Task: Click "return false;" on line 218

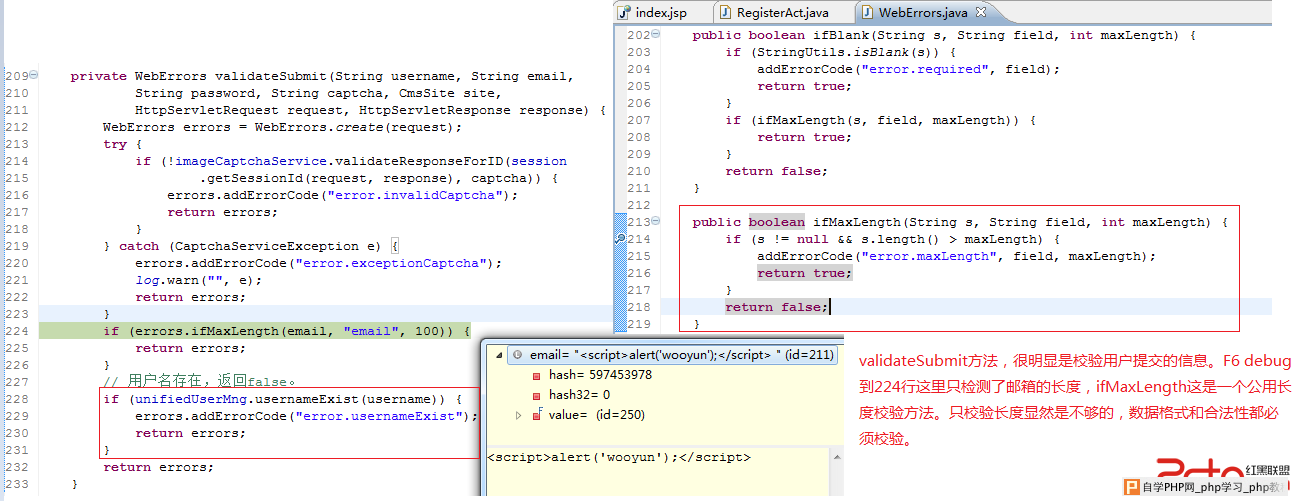Action: click(x=776, y=307)
